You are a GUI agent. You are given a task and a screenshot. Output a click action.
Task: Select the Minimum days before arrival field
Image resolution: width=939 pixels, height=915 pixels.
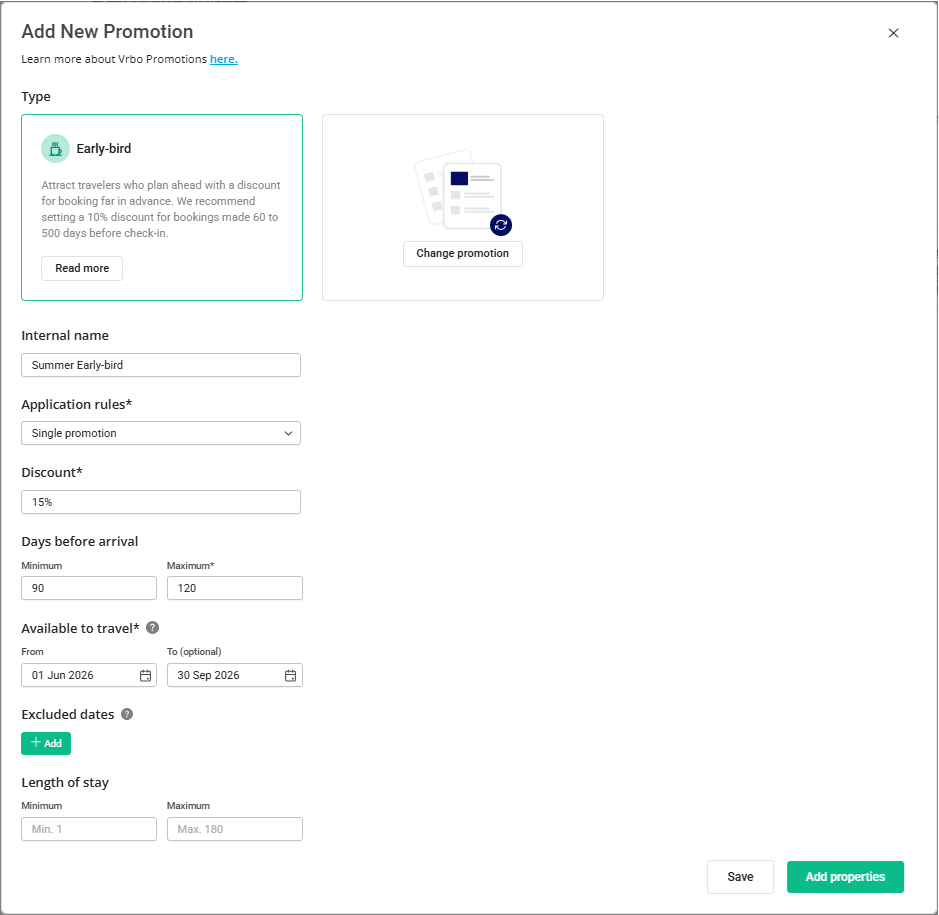pos(88,588)
